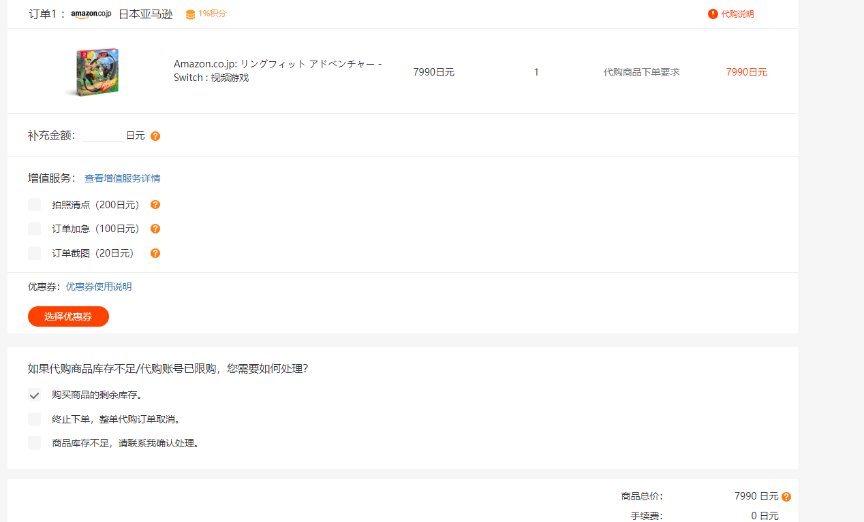Click the 商品总价 7990 日元 total value
The image size is (864, 522).
point(756,496)
